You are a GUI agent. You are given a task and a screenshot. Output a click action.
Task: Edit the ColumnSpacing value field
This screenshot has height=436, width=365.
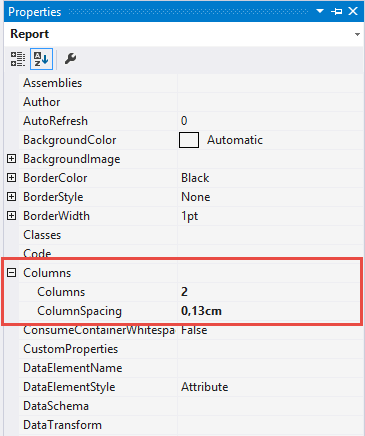269,311
